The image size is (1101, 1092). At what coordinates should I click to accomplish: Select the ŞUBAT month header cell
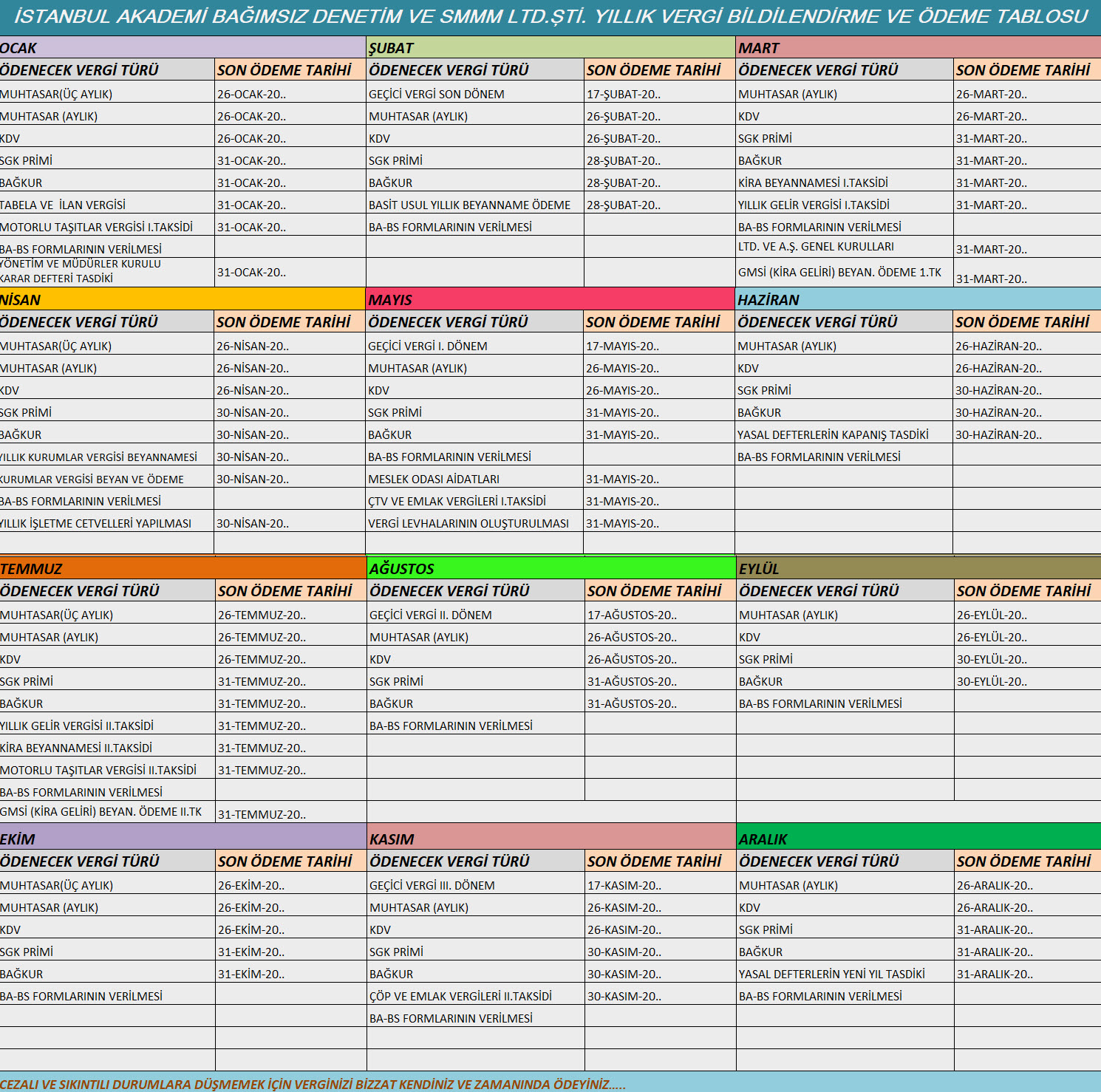pyautogui.click(x=550, y=47)
